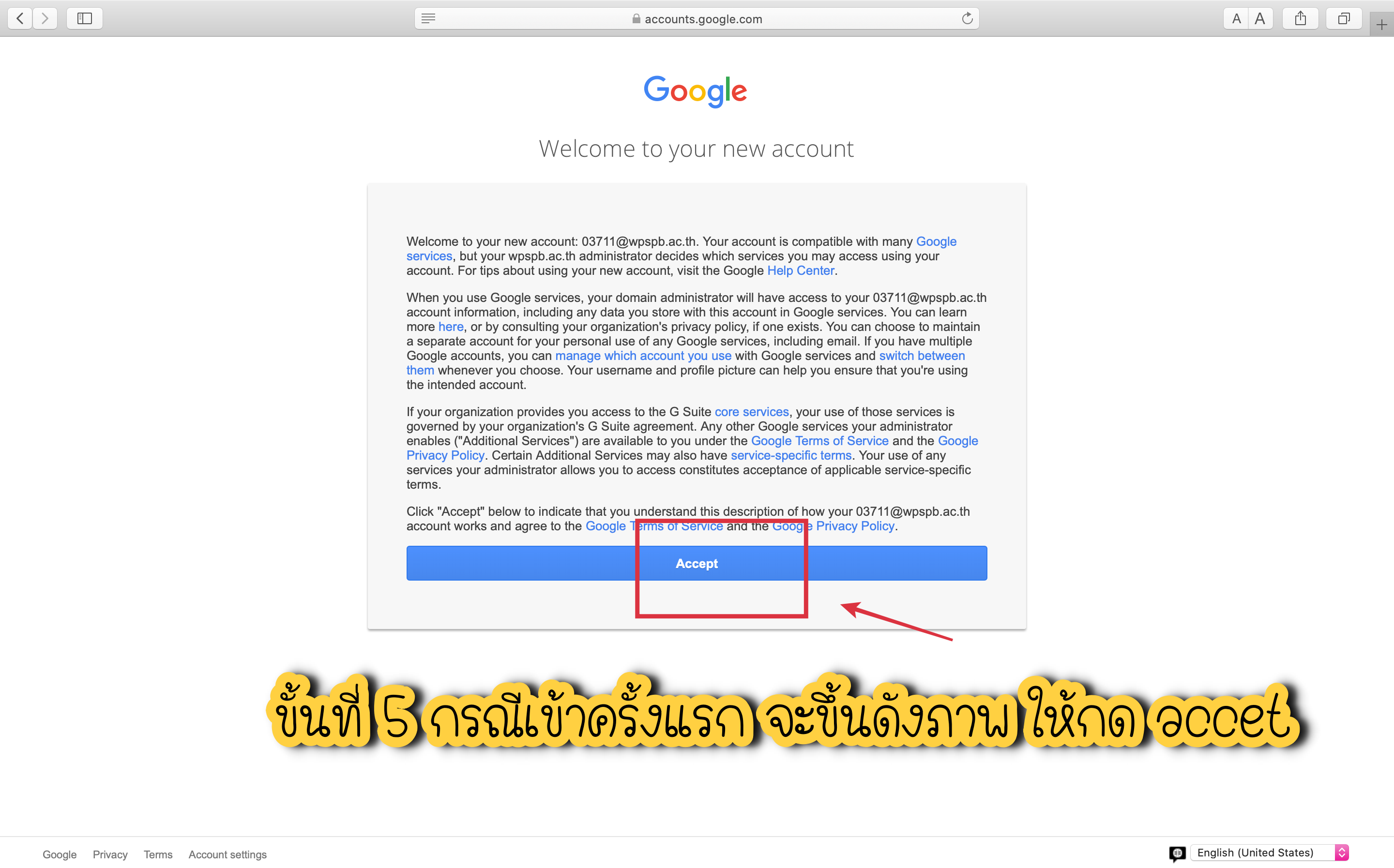This screenshot has width=1394, height=868.
Task: Open Reader view icon in address bar
Action: [x=428, y=18]
